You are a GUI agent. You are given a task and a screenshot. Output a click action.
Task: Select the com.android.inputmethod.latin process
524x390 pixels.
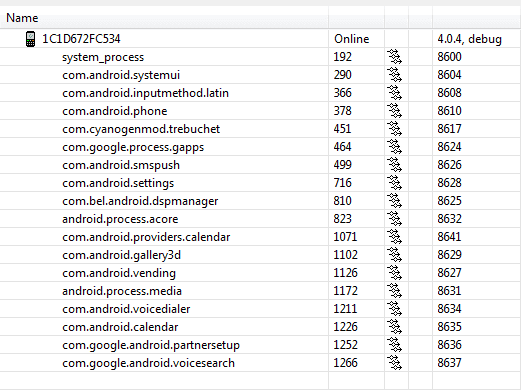145,93
